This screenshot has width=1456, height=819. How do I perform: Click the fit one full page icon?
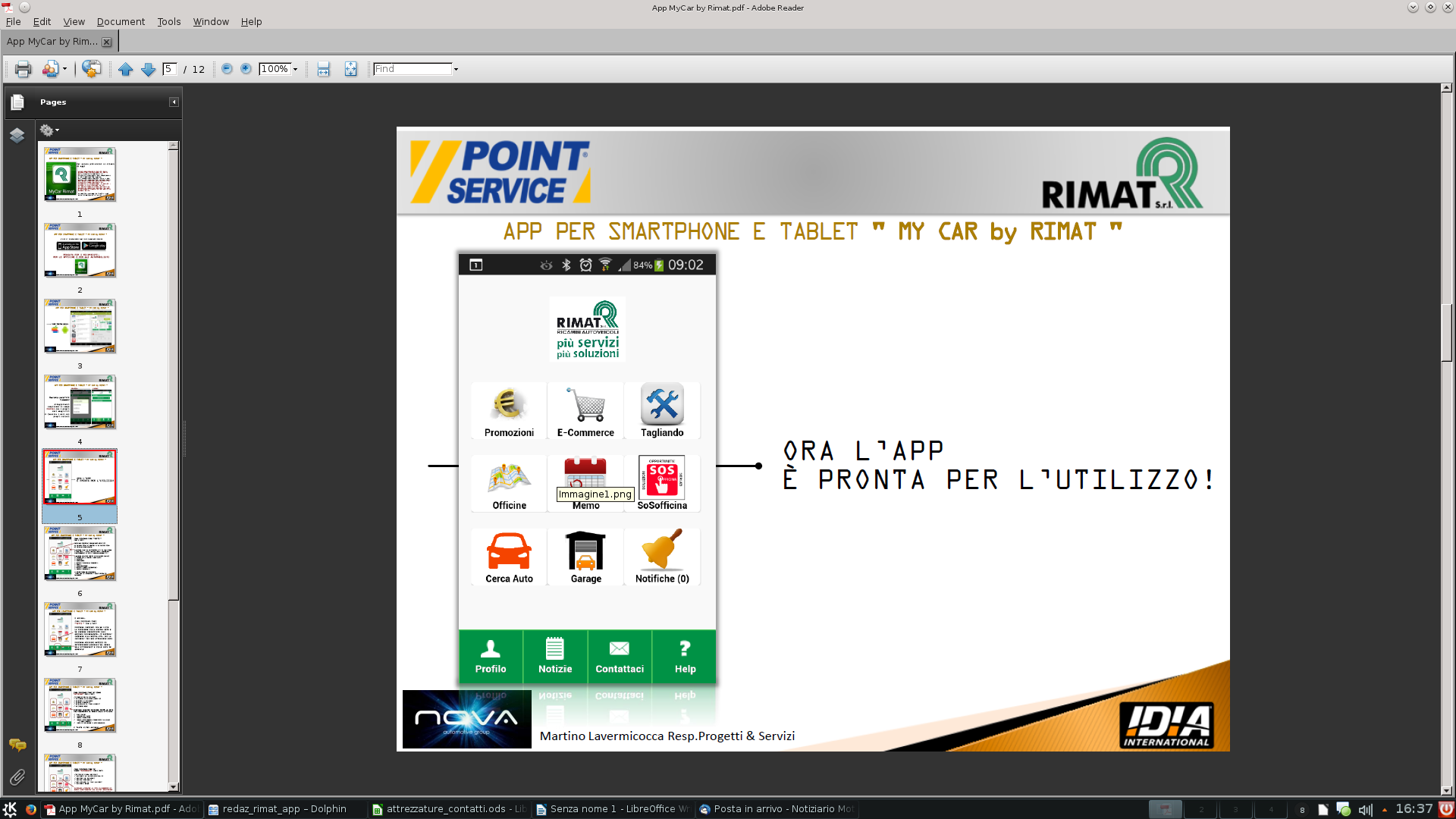pos(350,69)
